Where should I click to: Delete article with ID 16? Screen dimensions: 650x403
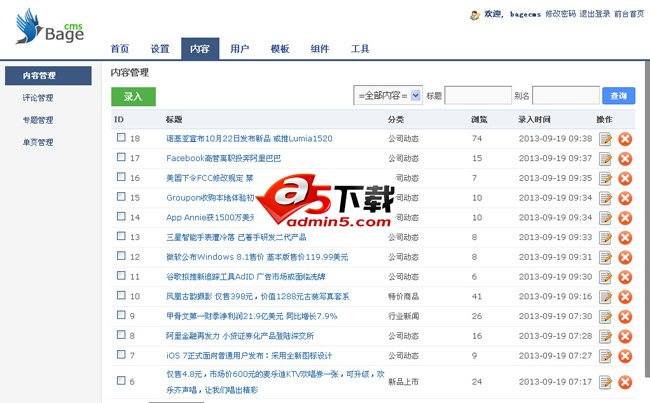tap(625, 178)
